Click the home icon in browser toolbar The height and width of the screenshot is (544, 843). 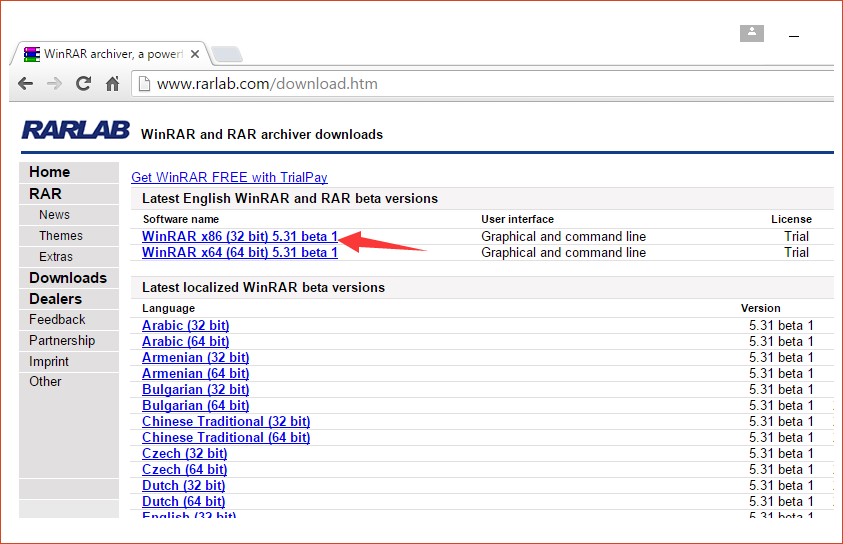(112, 84)
